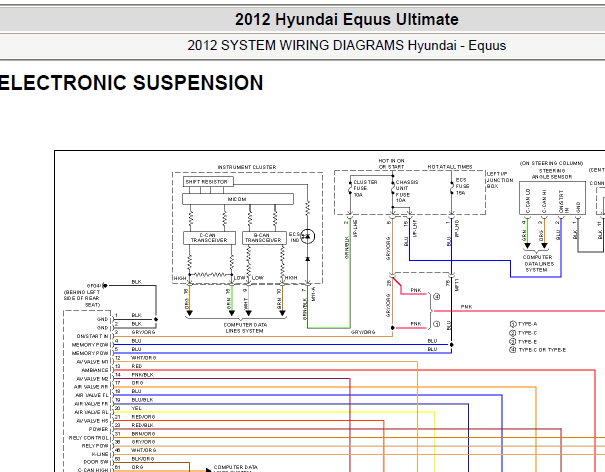
Task: Click the "MEMORY POW" label at pin 5
Action: 90,353
